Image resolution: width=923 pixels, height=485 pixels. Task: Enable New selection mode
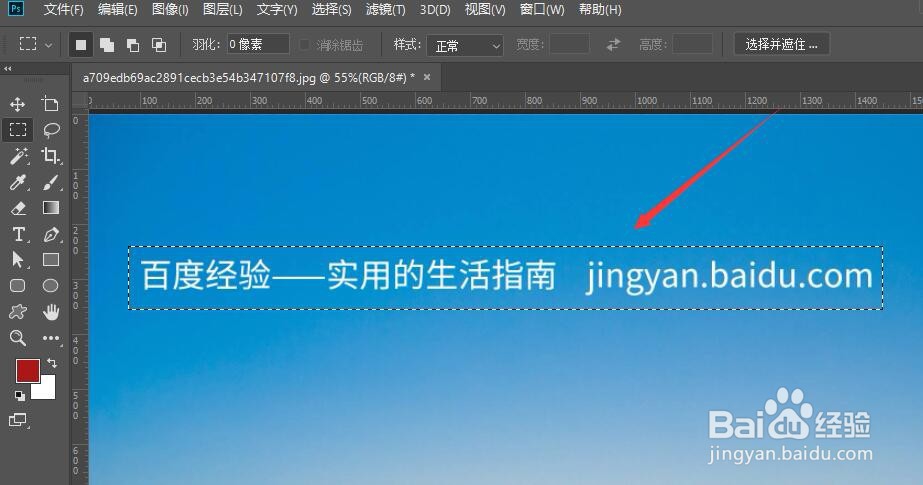(x=81, y=45)
